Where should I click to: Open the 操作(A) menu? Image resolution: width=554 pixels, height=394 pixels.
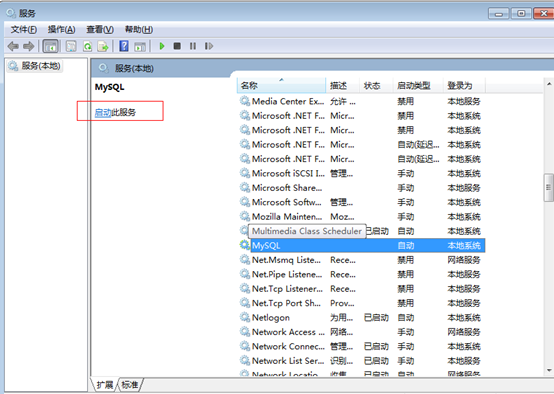[x=61, y=29]
